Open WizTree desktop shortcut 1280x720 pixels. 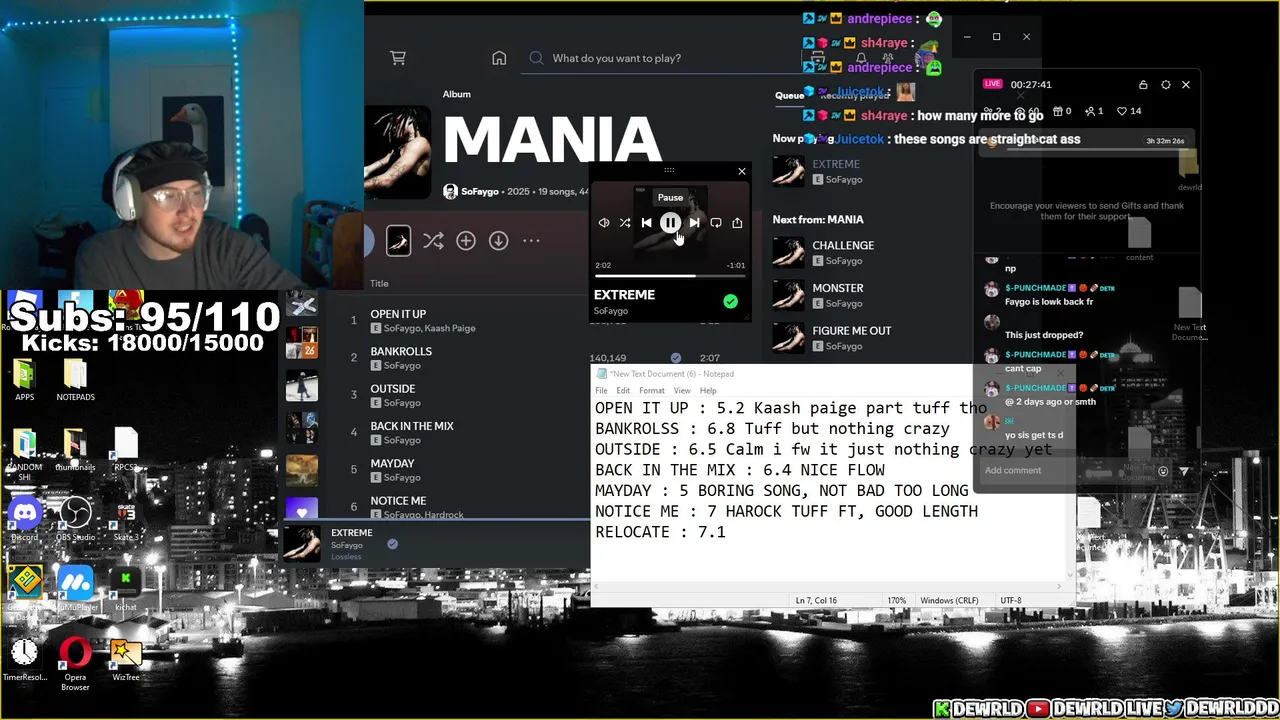[126, 660]
